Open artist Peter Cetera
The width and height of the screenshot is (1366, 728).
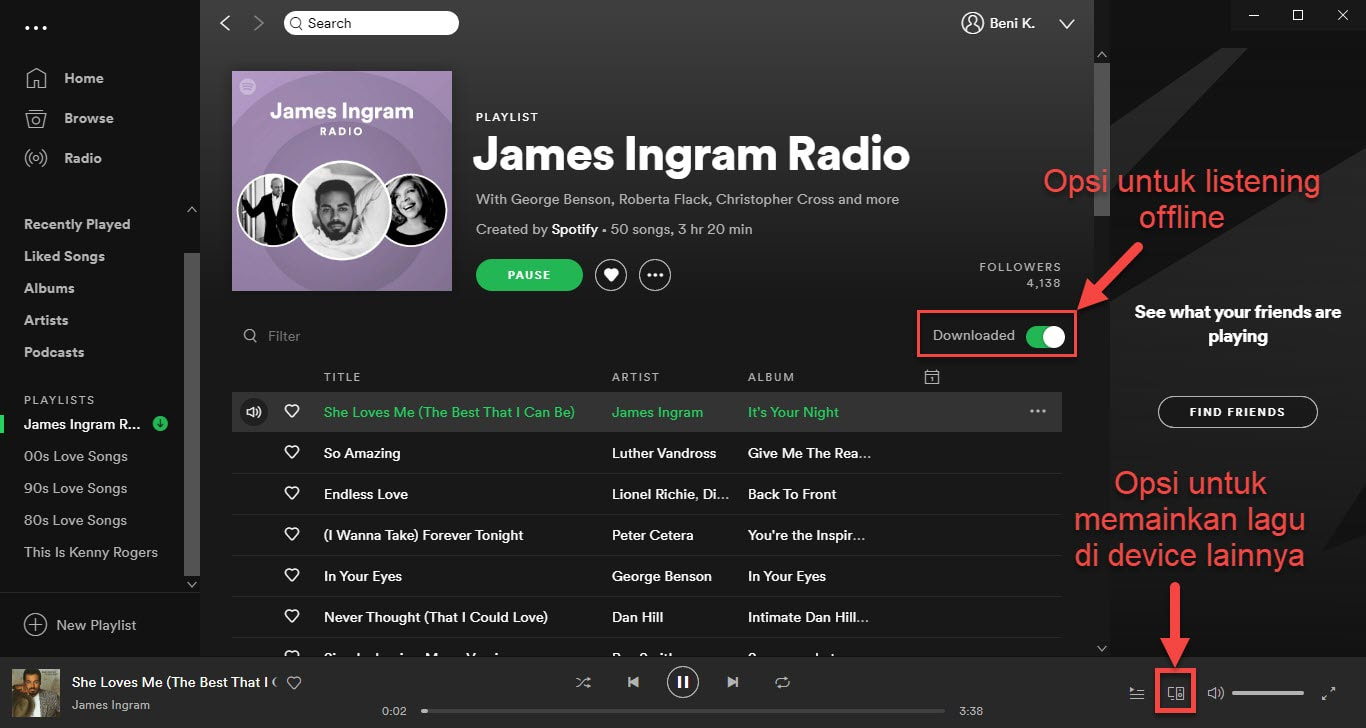652,535
